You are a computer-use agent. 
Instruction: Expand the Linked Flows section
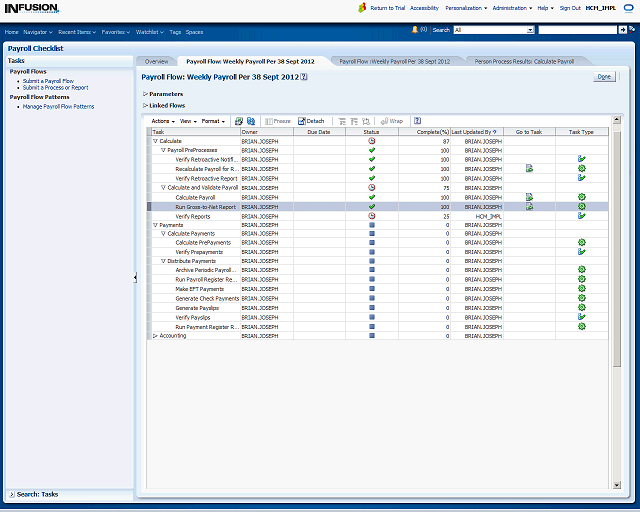coord(145,105)
